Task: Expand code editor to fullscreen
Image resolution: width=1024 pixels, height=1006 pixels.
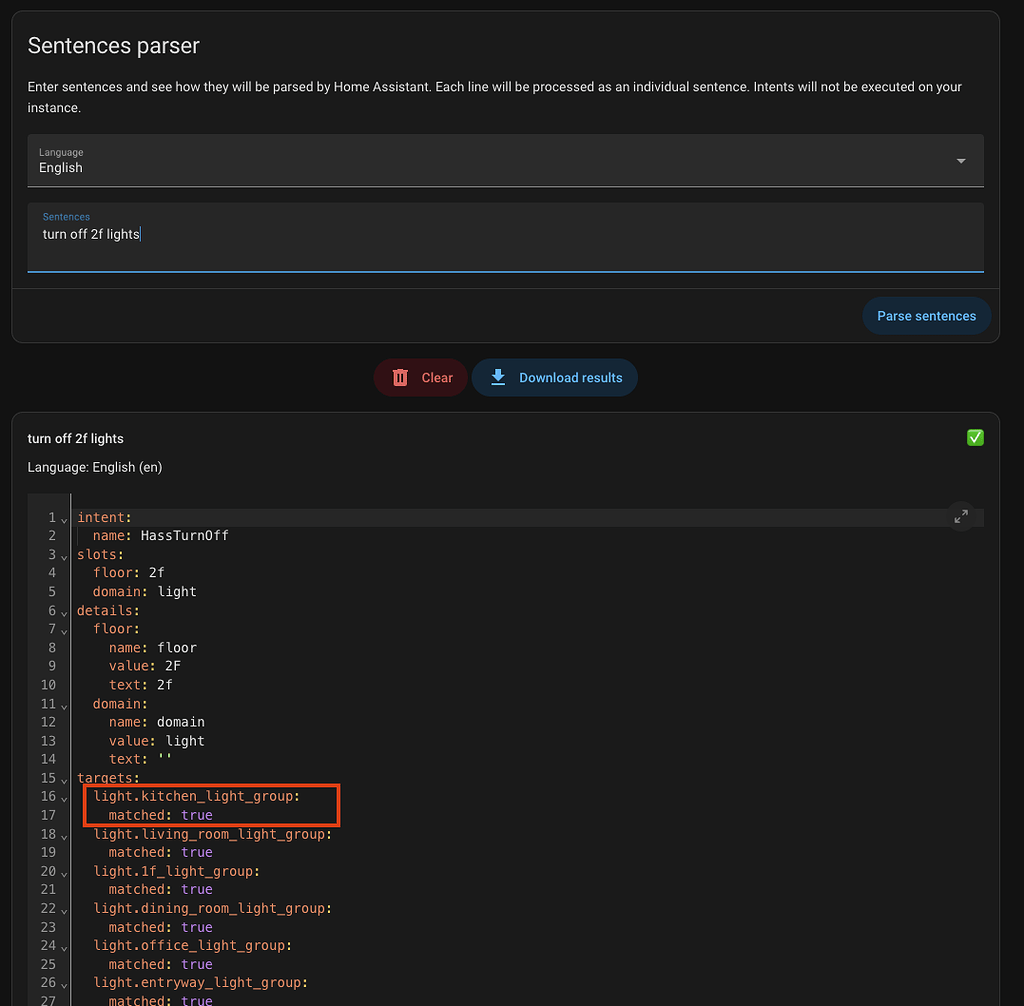Action: [961, 516]
